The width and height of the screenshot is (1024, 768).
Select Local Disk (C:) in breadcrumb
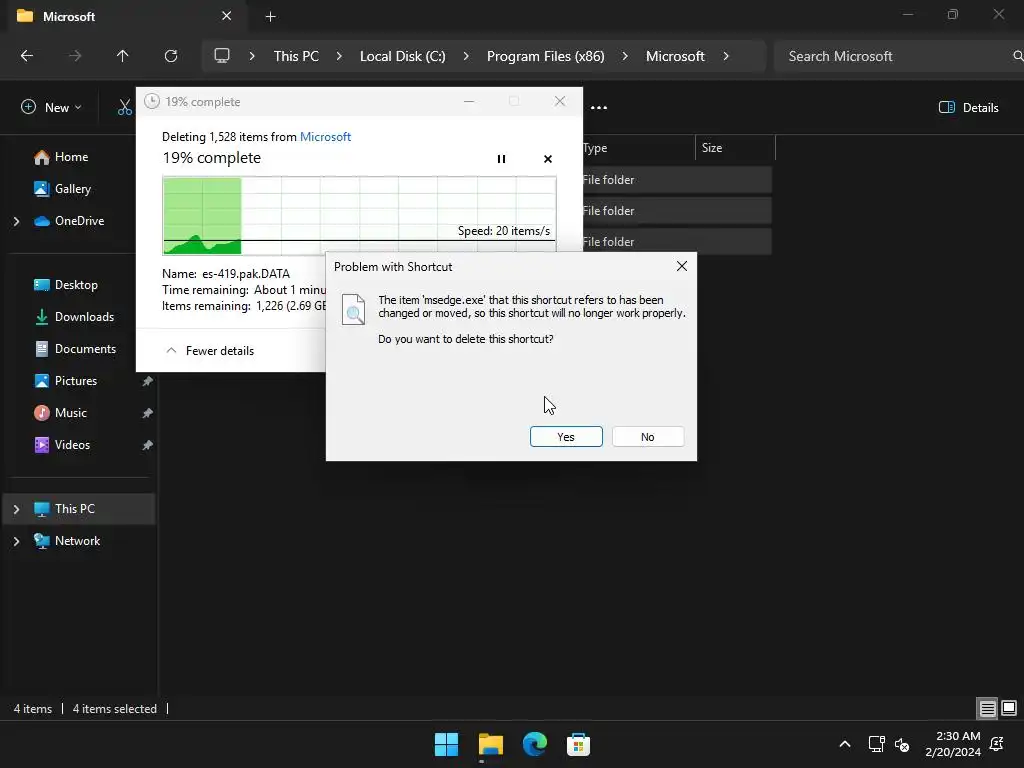(x=402, y=56)
